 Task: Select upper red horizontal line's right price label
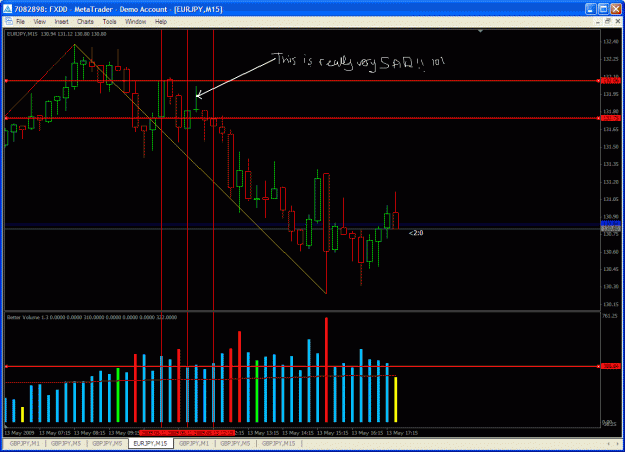(611, 81)
